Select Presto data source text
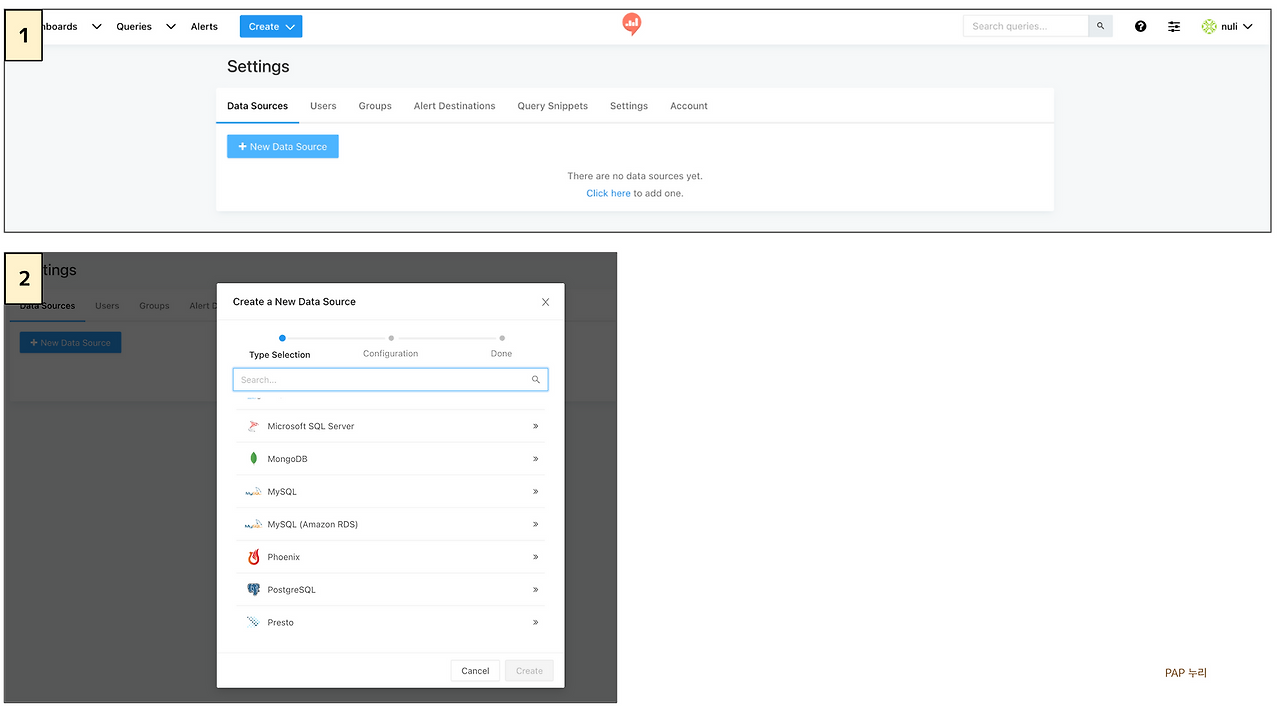 coord(281,622)
